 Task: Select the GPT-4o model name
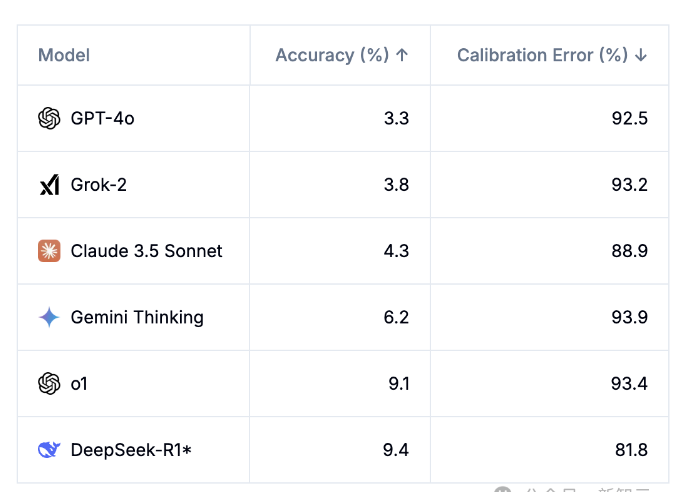(102, 118)
